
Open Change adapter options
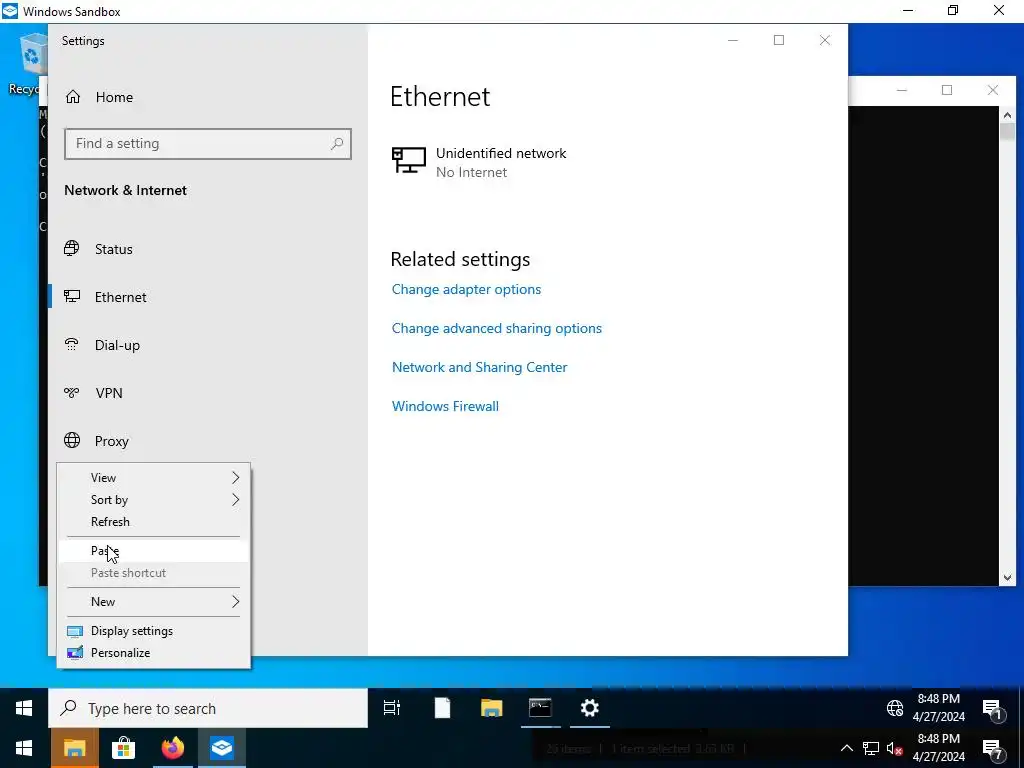click(x=466, y=289)
